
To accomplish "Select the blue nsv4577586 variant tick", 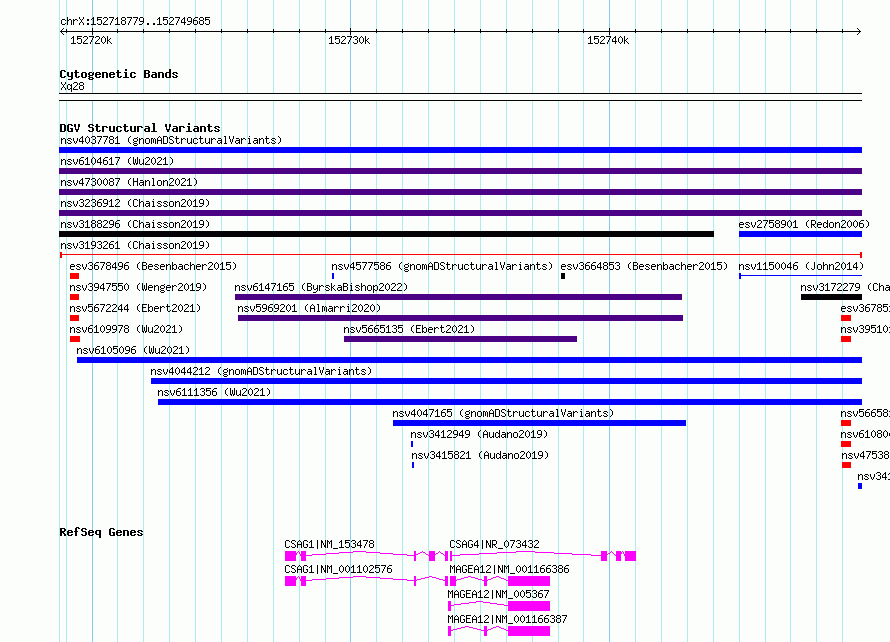I will (333, 276).
